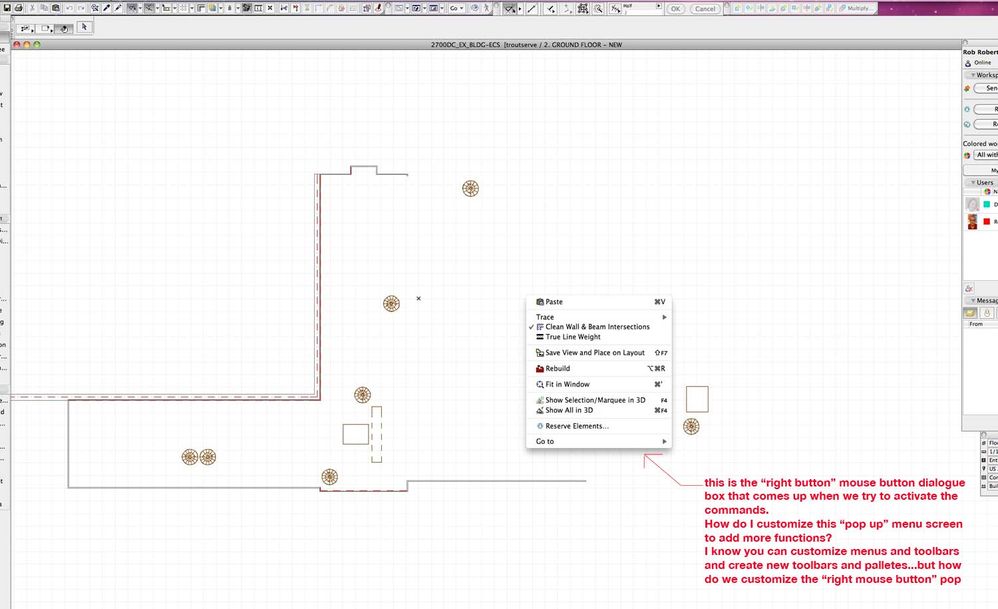Choose Paste from the context menu
Image resolution: width=998 pixels, height=609 pixels.
598,302
